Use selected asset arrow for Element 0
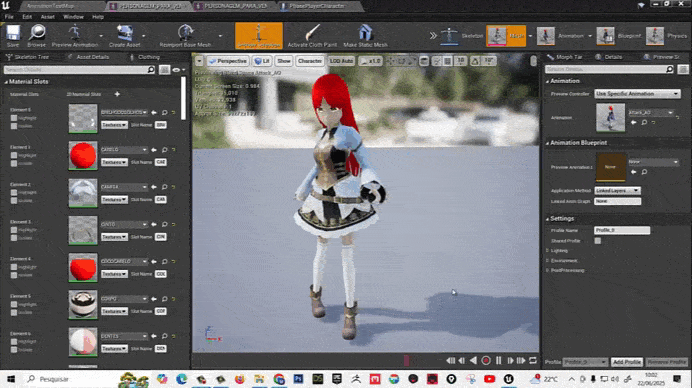The width and height of the screenshot is (692, 388). pyautogui.click(x=154, y=113)
